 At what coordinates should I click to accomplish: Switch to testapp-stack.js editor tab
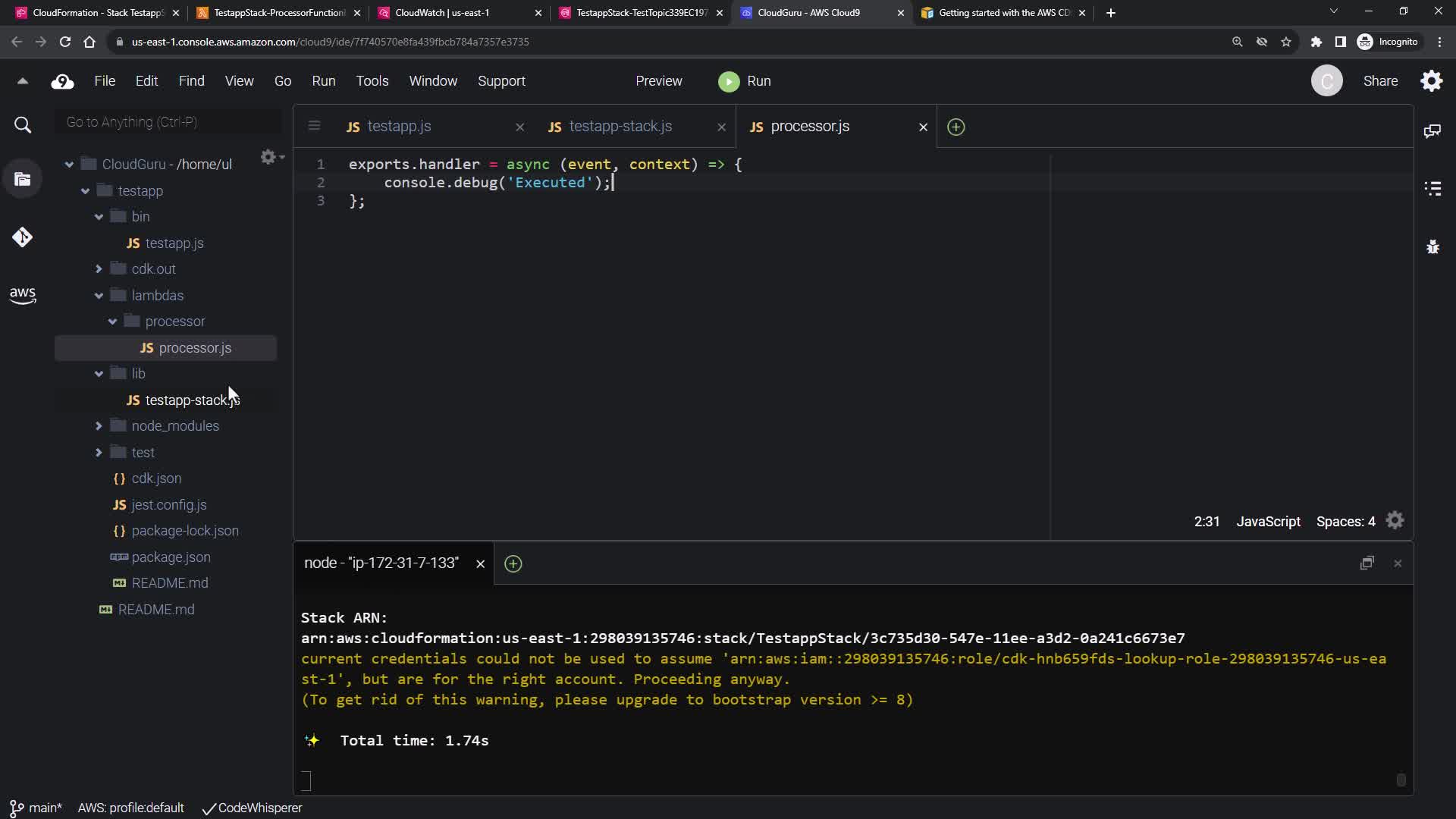pos(620,127)
